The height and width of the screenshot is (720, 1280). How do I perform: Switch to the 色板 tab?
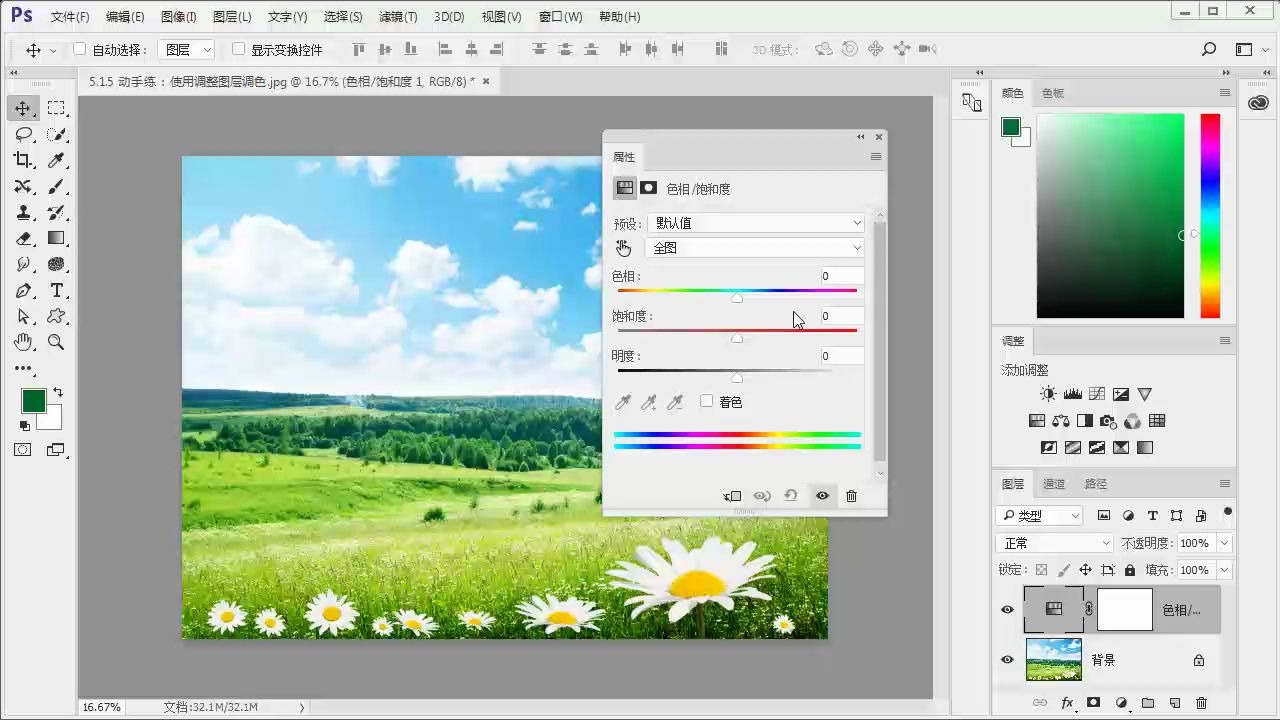pyautogui.click(x=1051, y=92)
